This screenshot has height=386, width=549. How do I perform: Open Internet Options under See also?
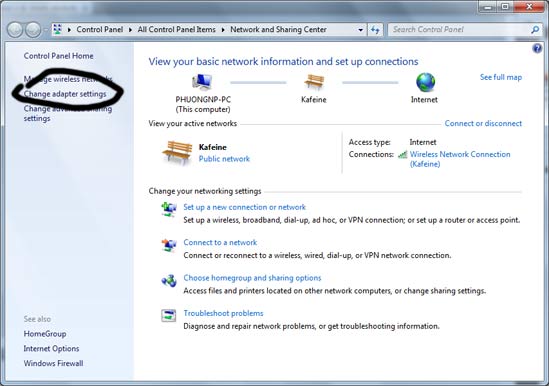tap(51, 349)
